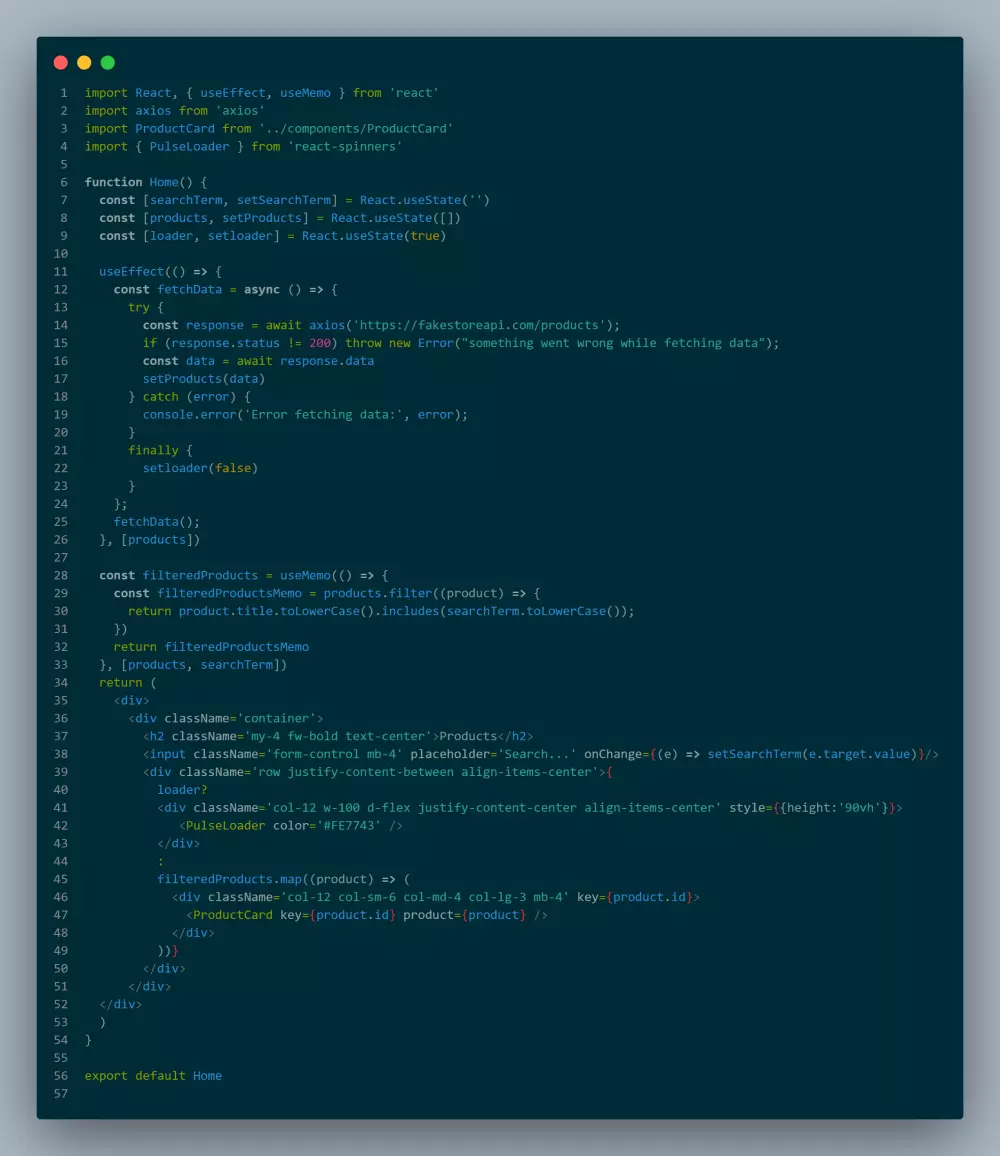The width and height of the screenshot is (1000, 1156).
Task: Select the useEffect keyword on line 11
Action: pos(131,271)
